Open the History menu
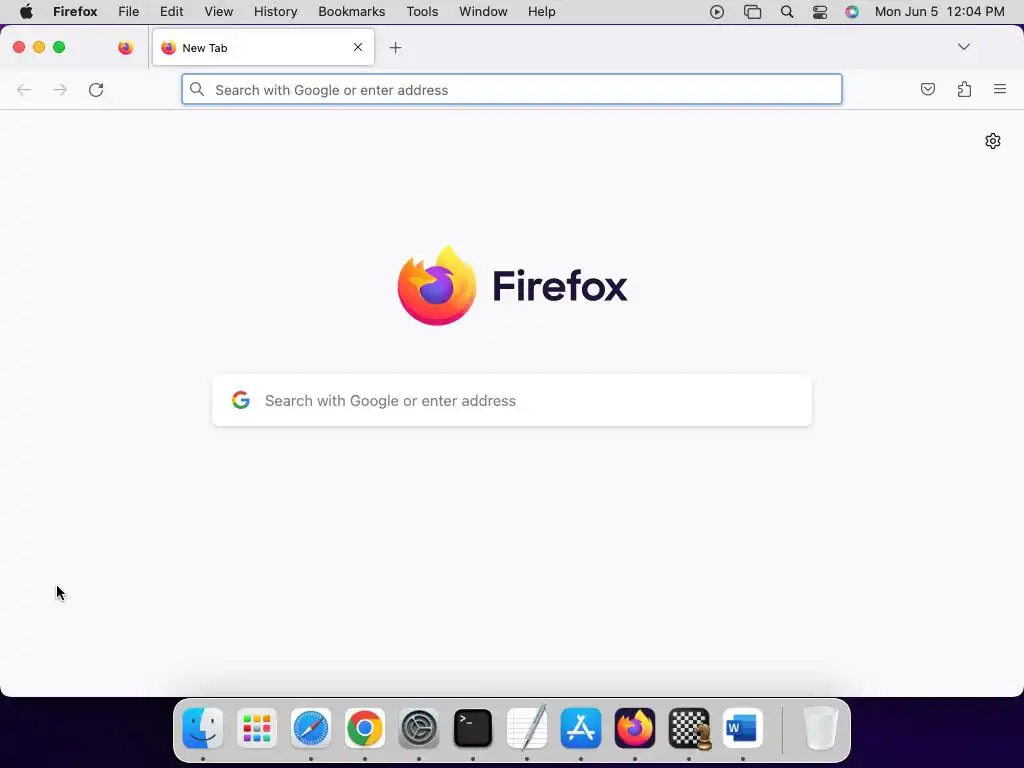This screenshot has height=768, width=1024. (276, 12)
